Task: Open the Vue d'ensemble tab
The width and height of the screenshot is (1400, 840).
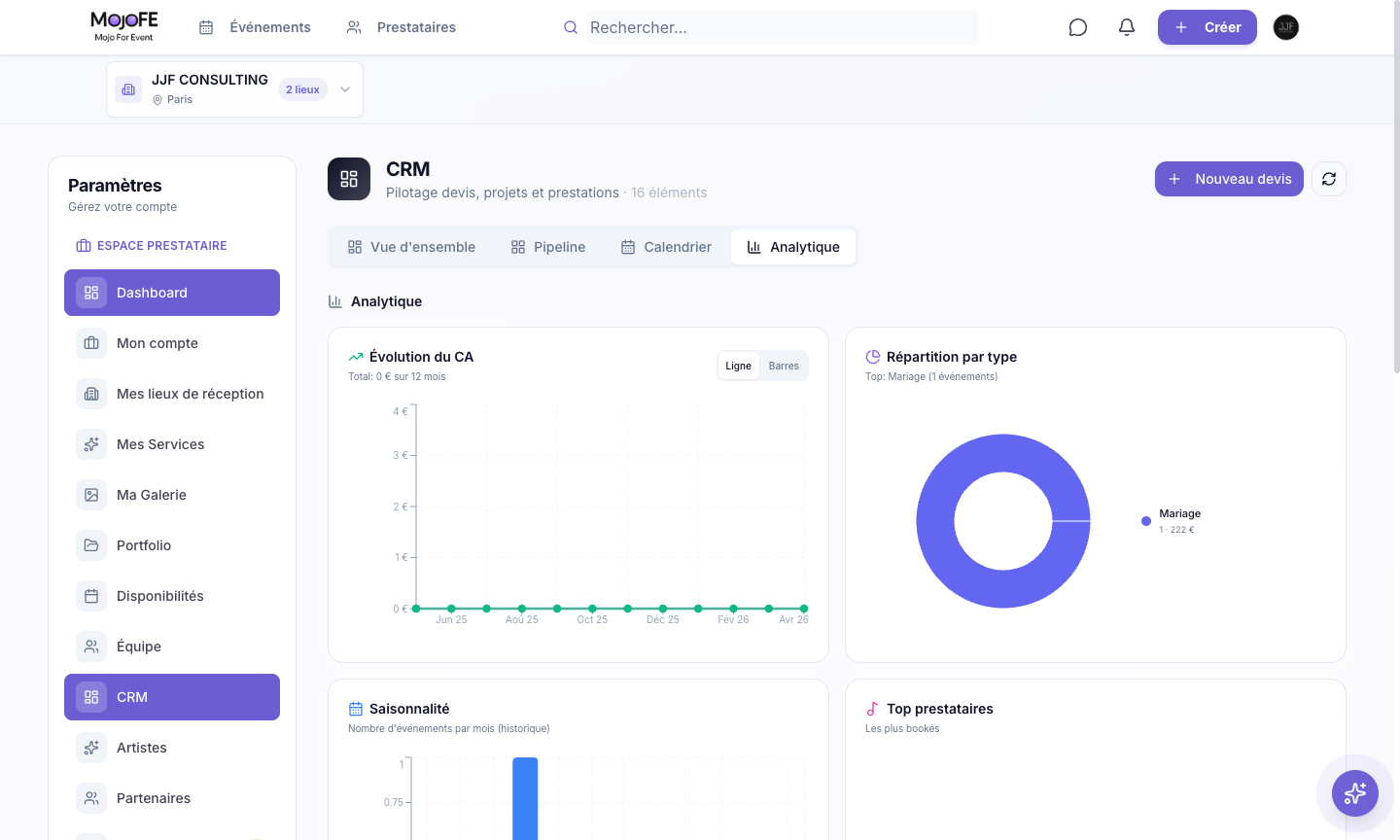Action: (411, 247)
